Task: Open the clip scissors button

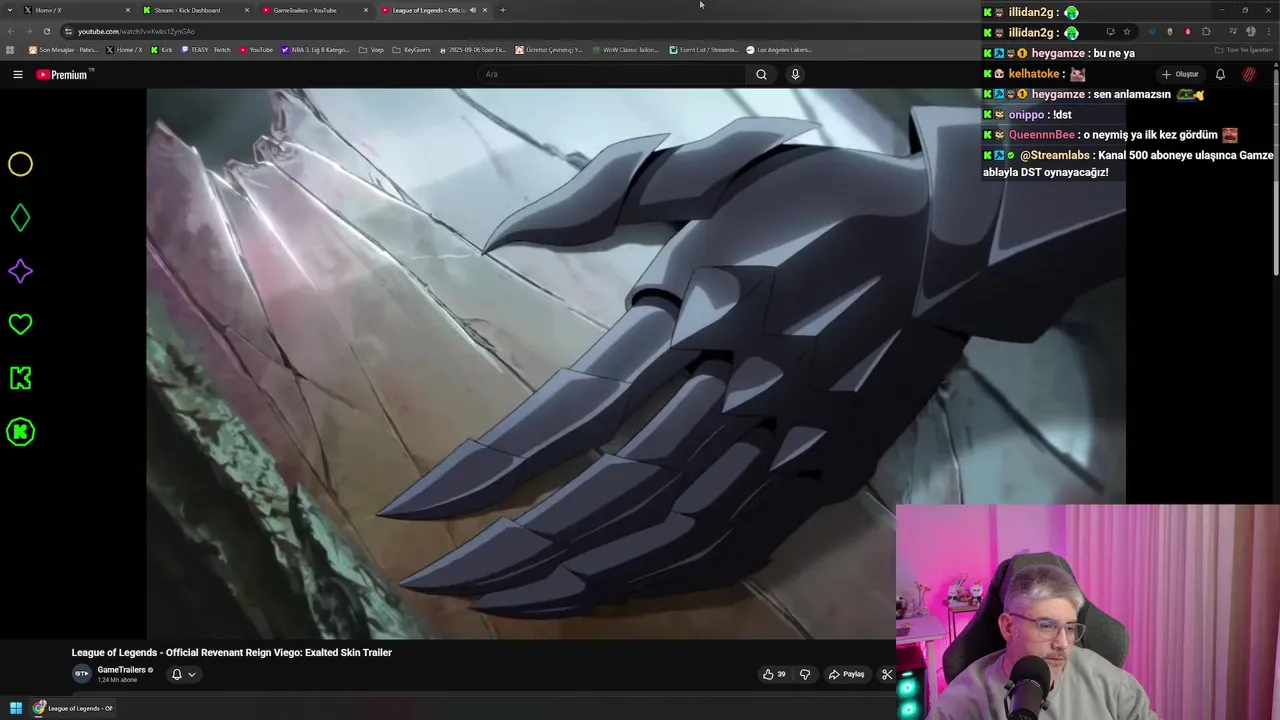Action: 886,674
